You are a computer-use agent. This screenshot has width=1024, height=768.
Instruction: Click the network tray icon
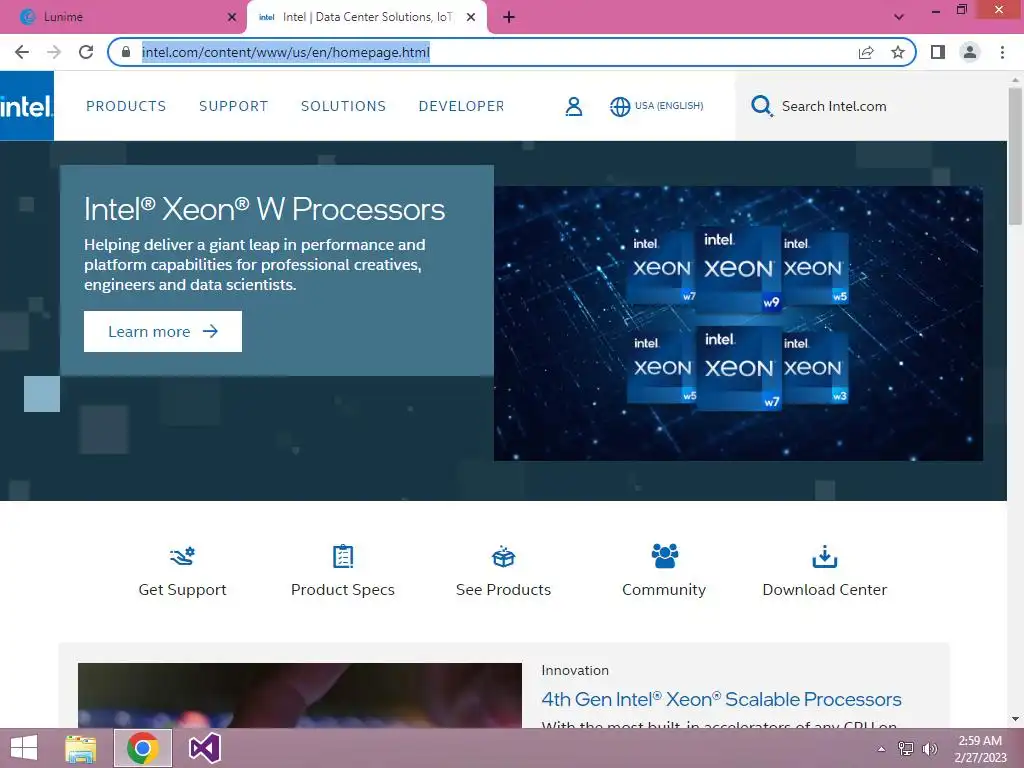pyautogui.click(x=906, y=748)
